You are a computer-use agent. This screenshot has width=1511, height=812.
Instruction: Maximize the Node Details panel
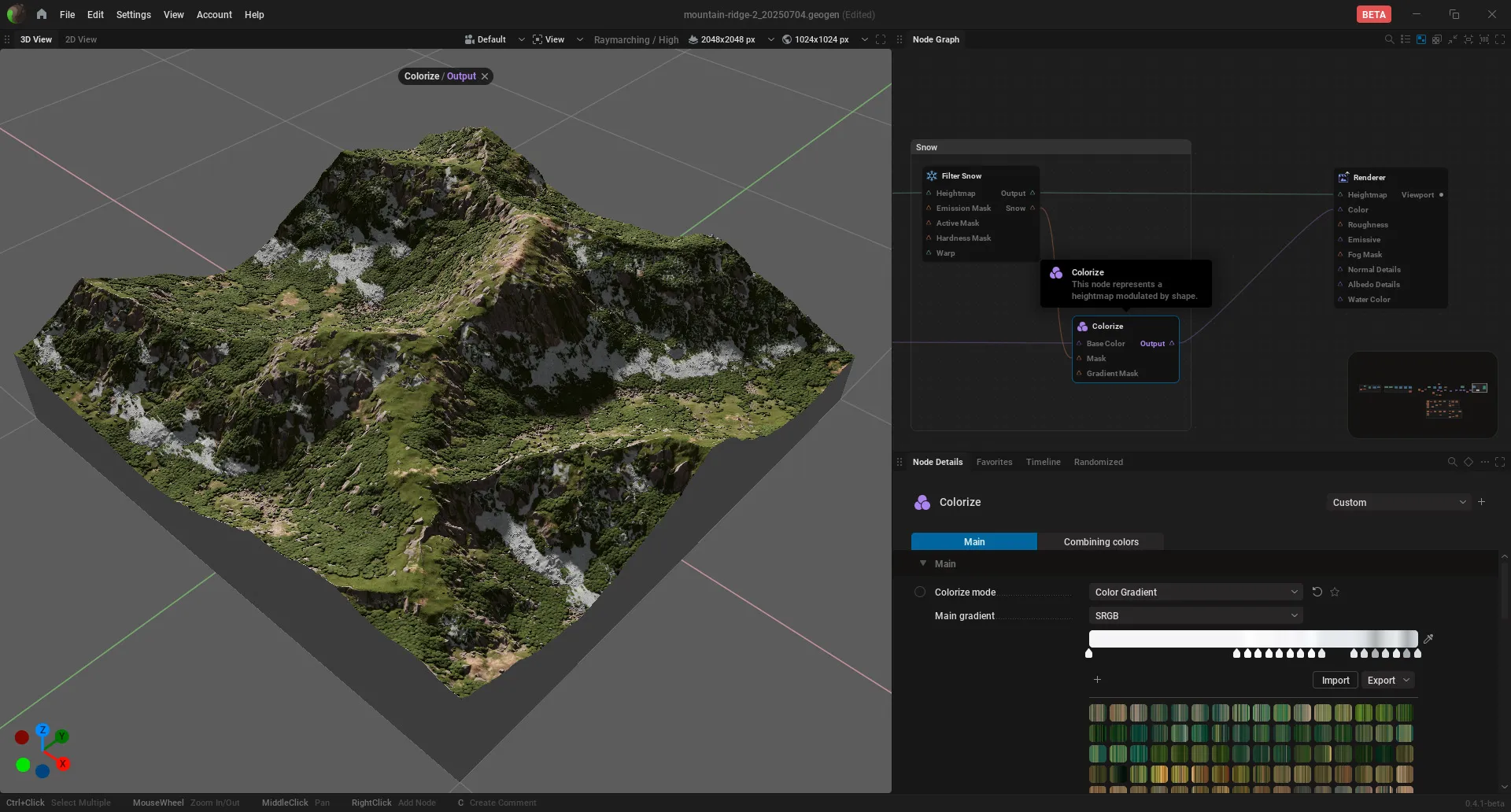pyautogui.click(x=1500, y=462)
